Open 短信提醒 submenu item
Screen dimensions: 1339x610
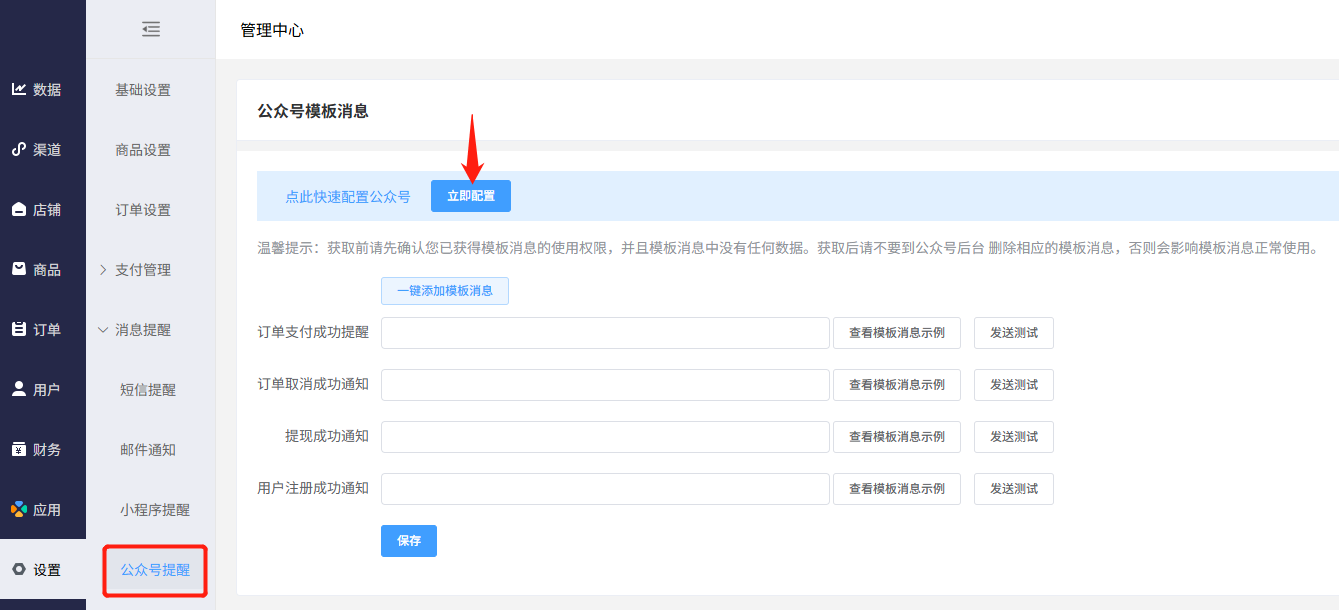click(148, 390)
